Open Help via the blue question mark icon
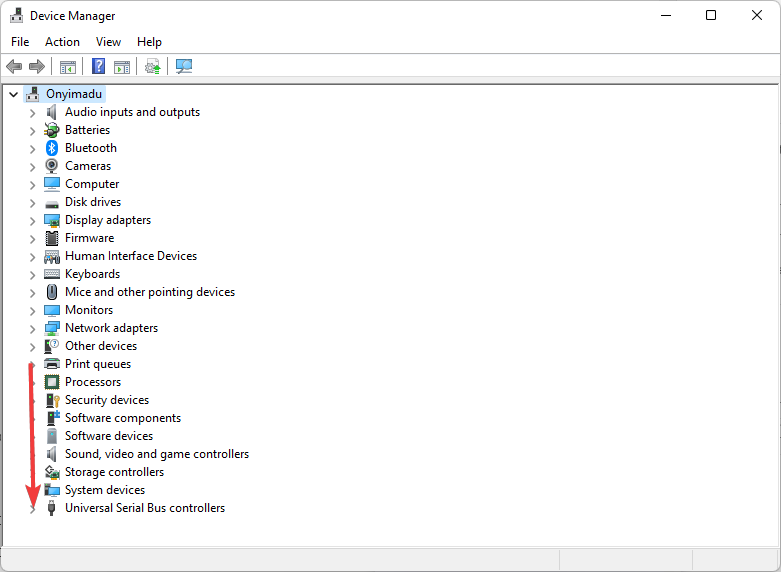Image resolution: width=781 pixels, height=572 pixels. tap(99, 66)
